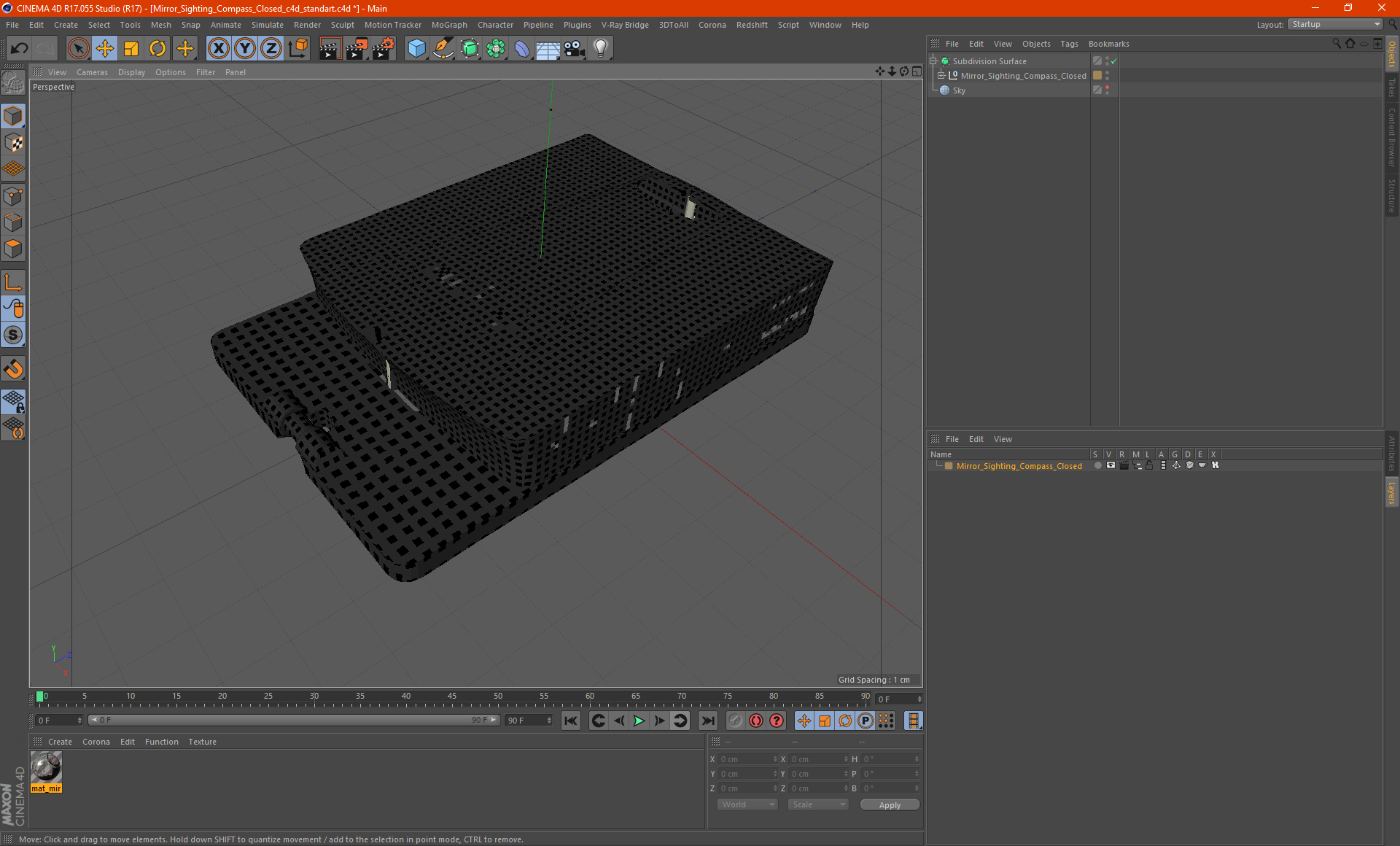The image size is (1400, 846).
Task: Go to start of animation
Action: tap(571, 721)
